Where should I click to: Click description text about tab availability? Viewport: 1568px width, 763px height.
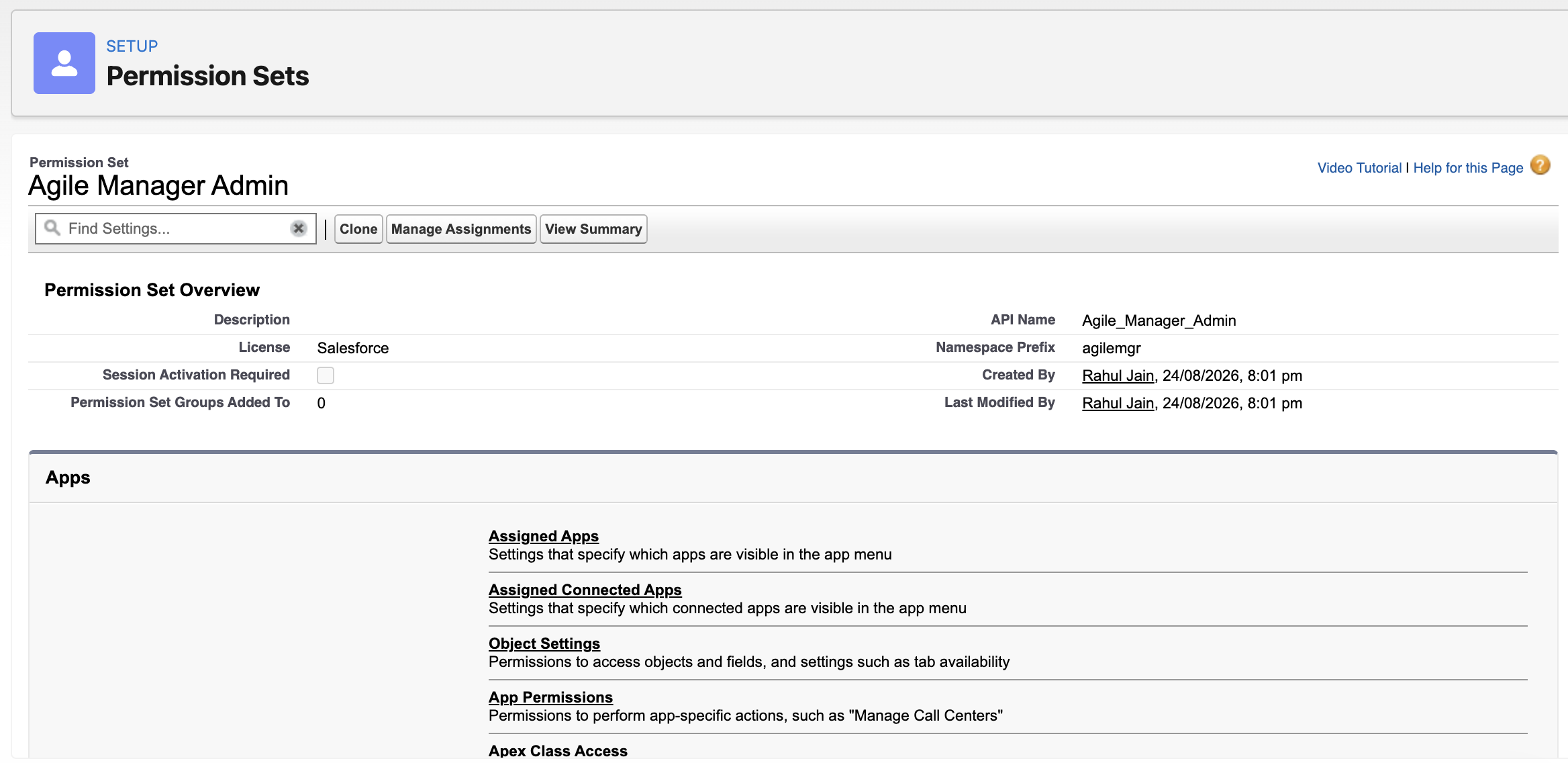(749, 662)
